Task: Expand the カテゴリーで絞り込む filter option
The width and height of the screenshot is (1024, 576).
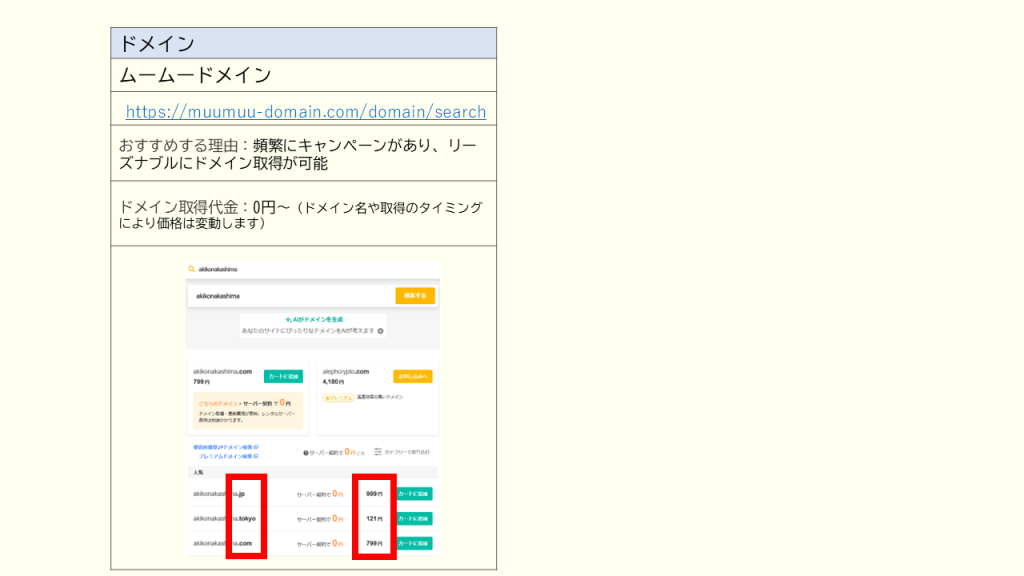Action: pos(405,452)
